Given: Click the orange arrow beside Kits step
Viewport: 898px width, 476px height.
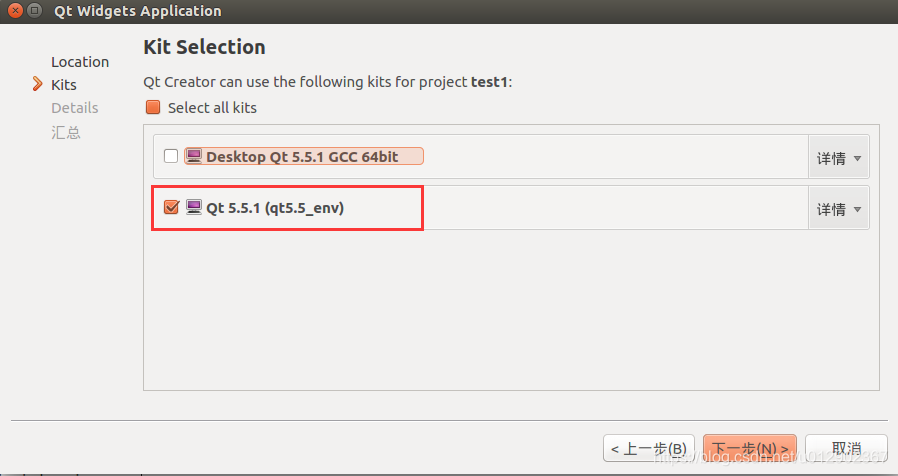Looking at the screenshot, I should pyautogui.click(x=38, y=85).
